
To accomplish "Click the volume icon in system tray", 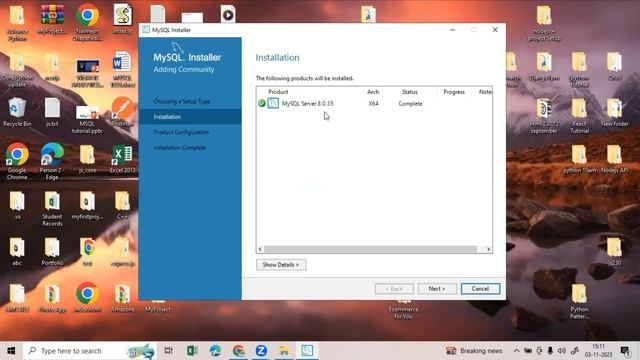I will click(562, 351).
